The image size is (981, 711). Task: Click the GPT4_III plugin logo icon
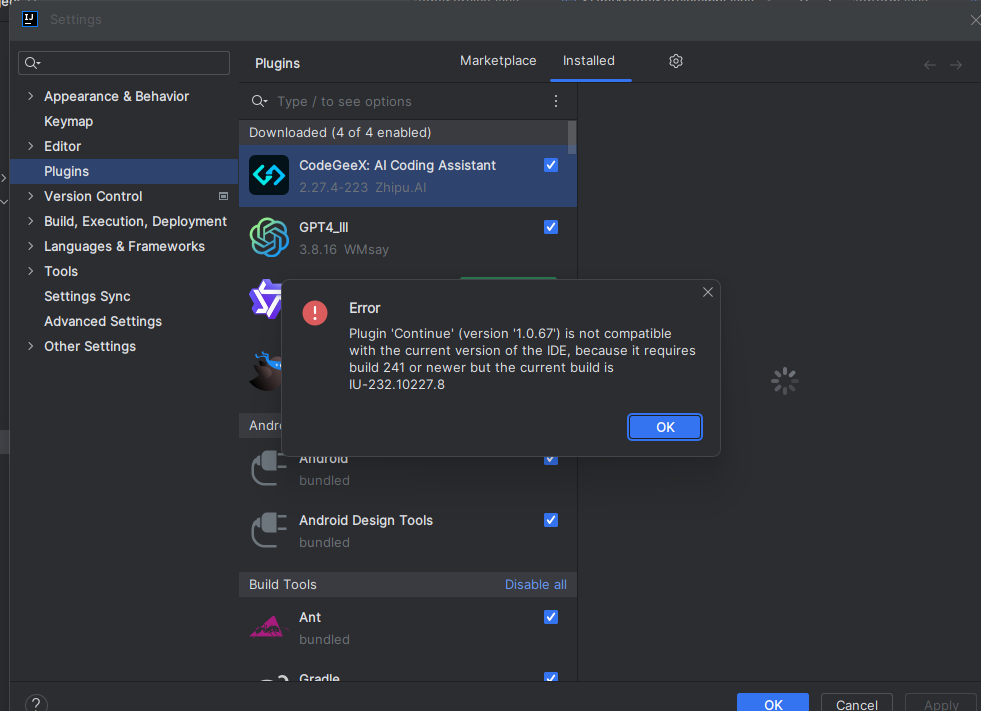click(269, 237)
